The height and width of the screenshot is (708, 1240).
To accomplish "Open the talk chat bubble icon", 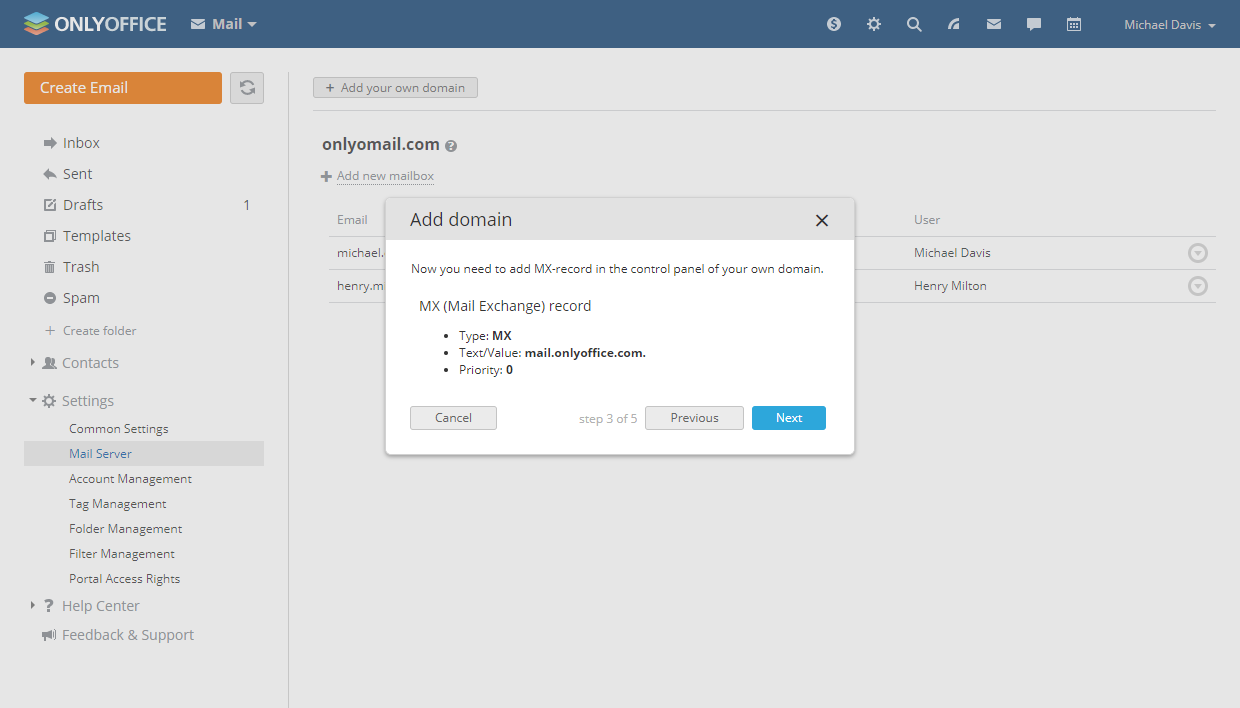I will click(1034, 24).
